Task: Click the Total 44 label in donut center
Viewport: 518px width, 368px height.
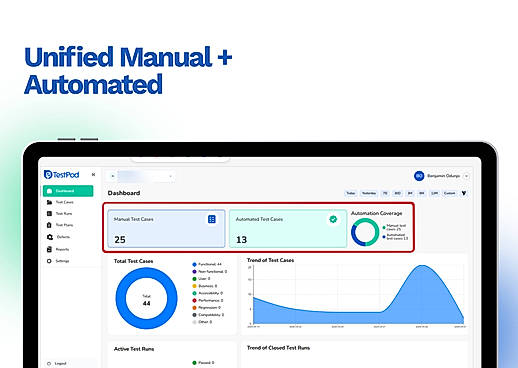Action: tap(146, 300)
